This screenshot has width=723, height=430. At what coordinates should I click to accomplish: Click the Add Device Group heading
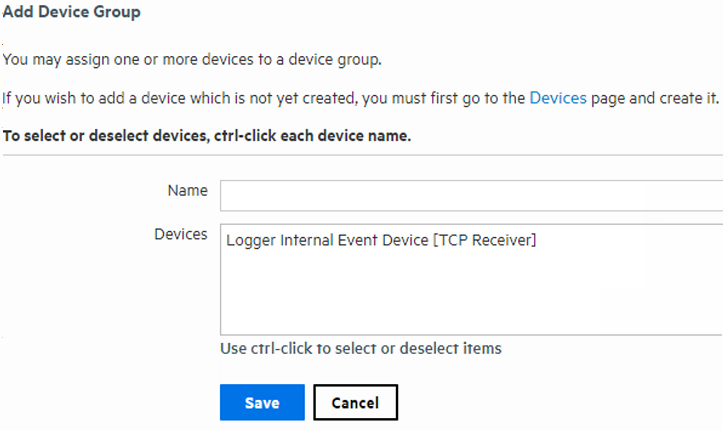[x=71, y=13]
